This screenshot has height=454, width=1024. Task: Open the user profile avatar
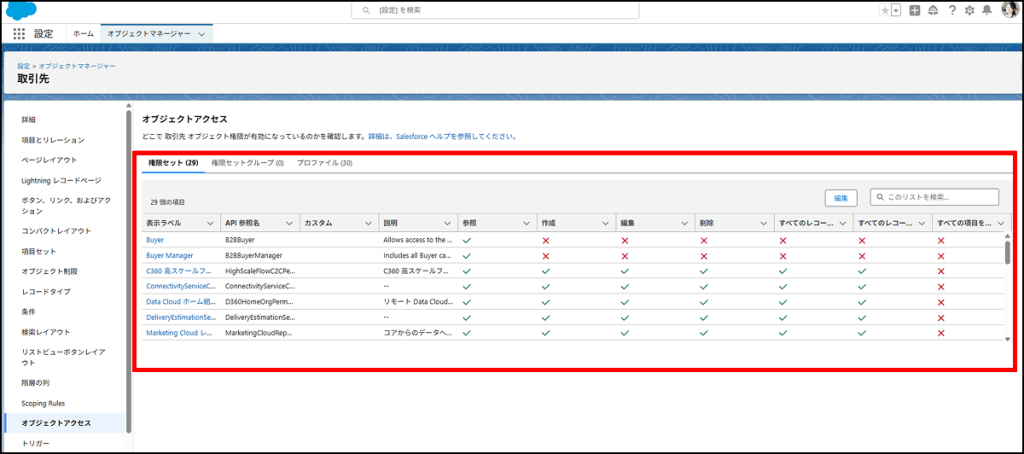1009,10
